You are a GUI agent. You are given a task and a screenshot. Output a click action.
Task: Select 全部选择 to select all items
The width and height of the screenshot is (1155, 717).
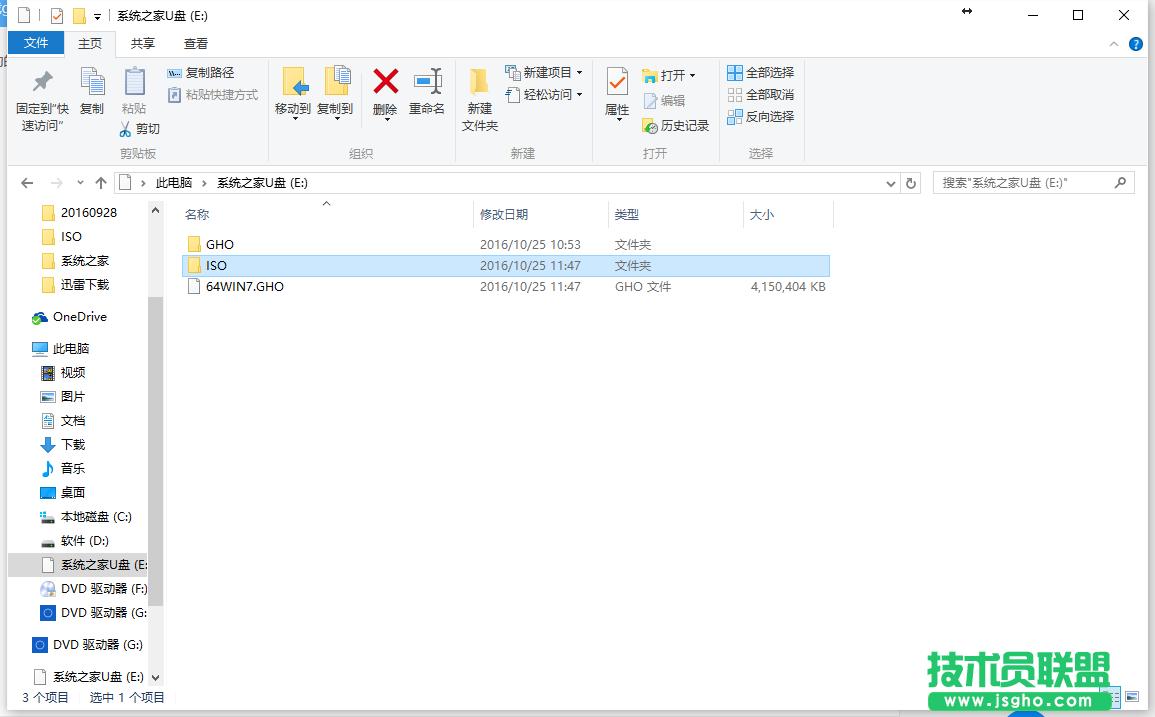coord(761,72)
